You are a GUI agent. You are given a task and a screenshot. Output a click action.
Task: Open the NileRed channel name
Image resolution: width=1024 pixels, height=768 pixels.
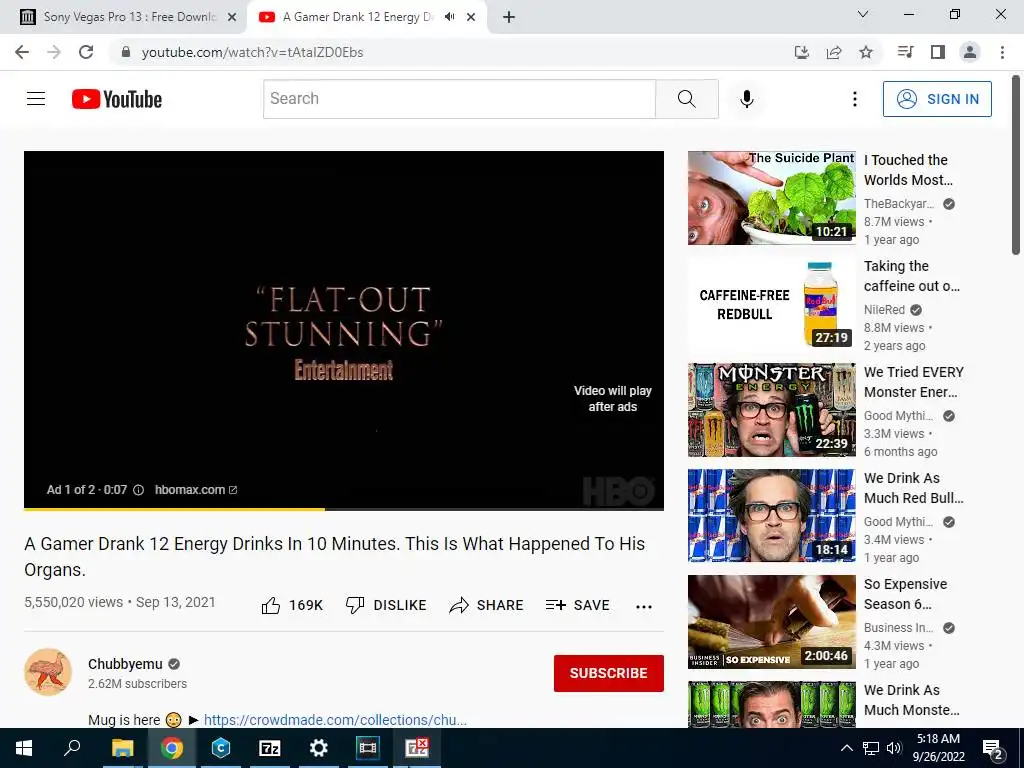(884, 310)
